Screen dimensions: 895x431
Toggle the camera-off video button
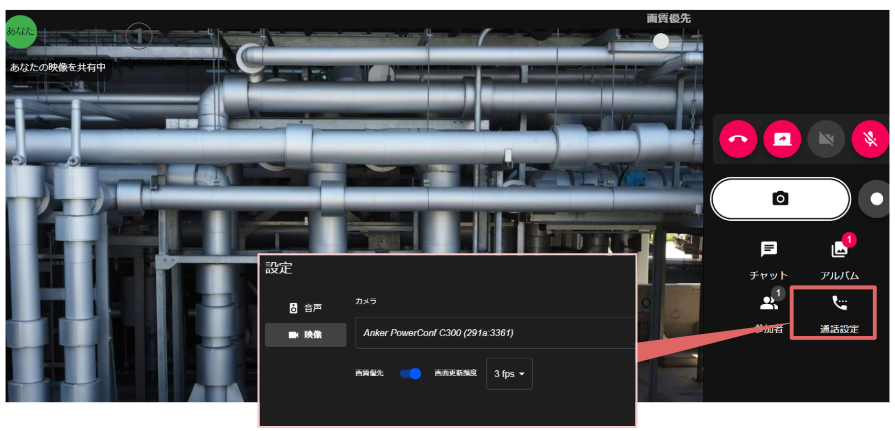click(x=826, y=139)
